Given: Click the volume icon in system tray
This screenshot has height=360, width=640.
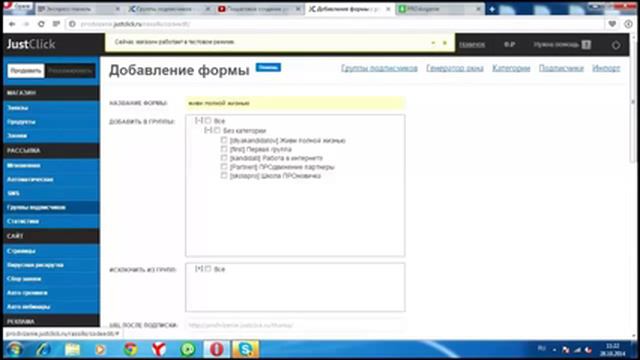Looking at the screenshot, I should [x=588, y=350].
